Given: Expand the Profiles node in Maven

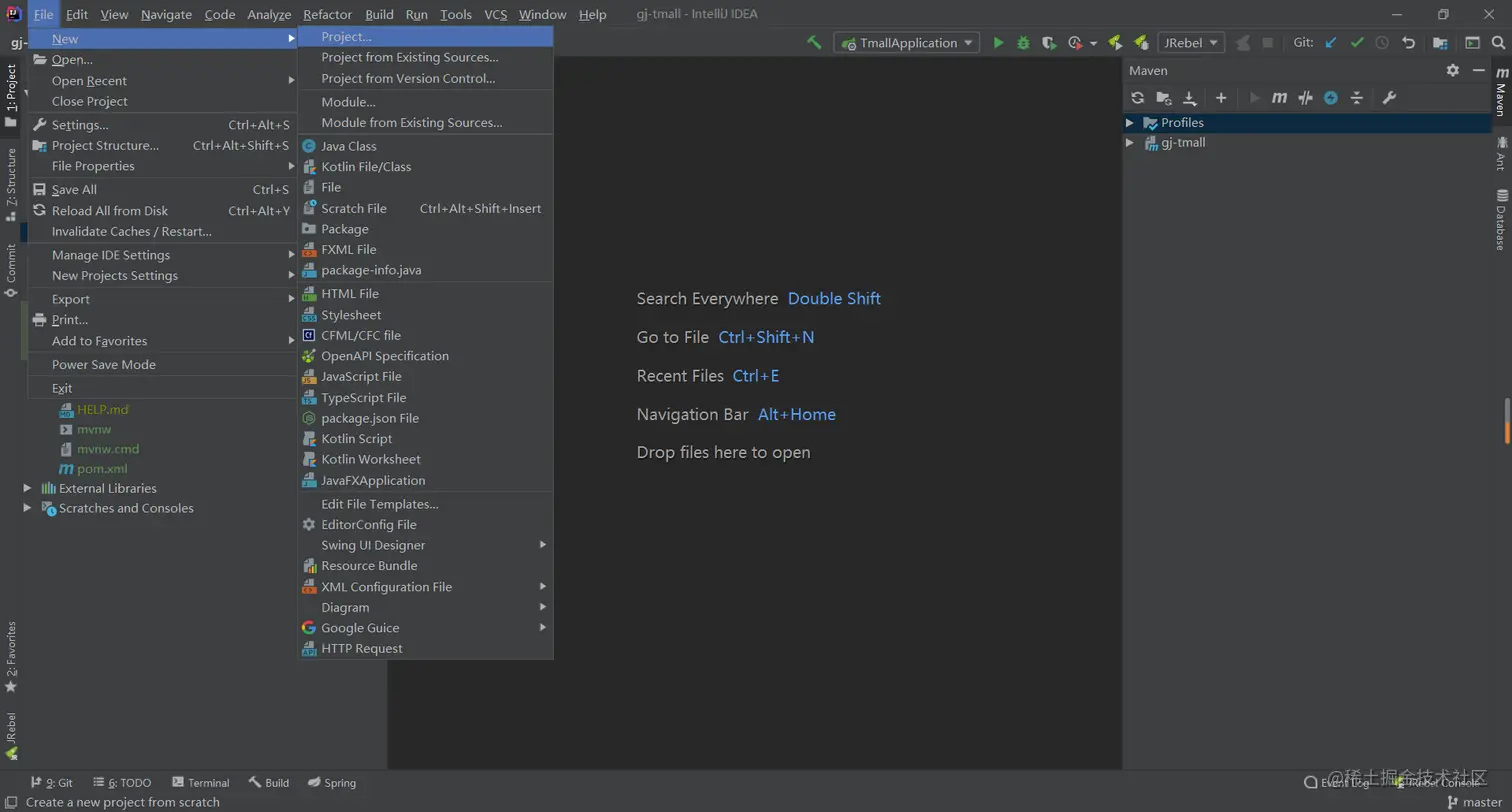Looking at the screenshot, I should tap(1130, 123).
